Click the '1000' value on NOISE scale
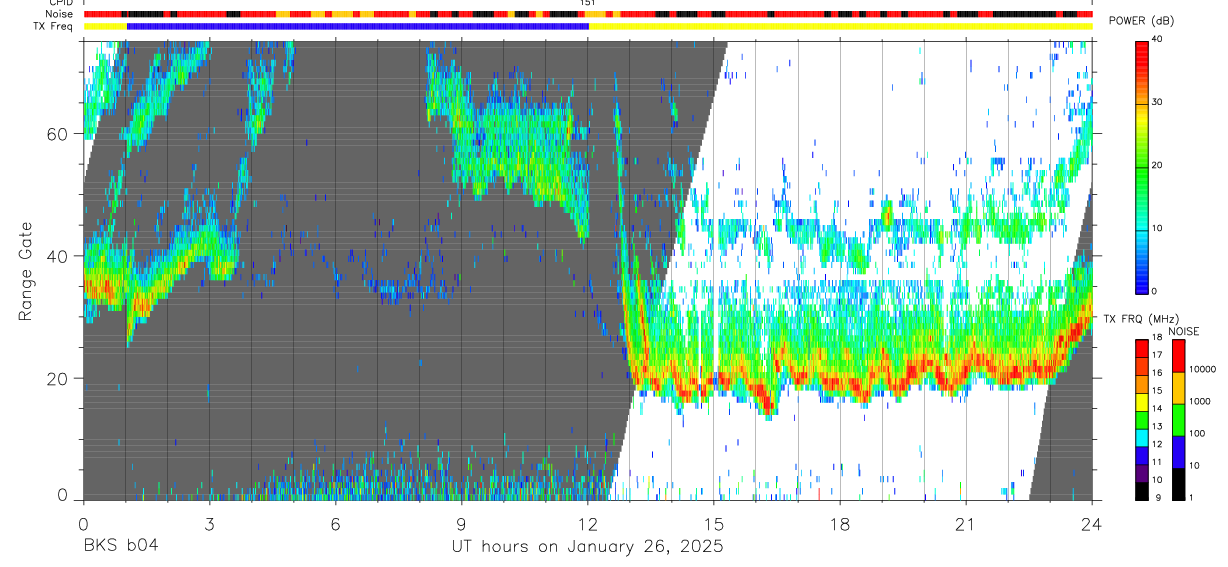This screenshot has width=1228, height=567. click(x=1201, y=401)
